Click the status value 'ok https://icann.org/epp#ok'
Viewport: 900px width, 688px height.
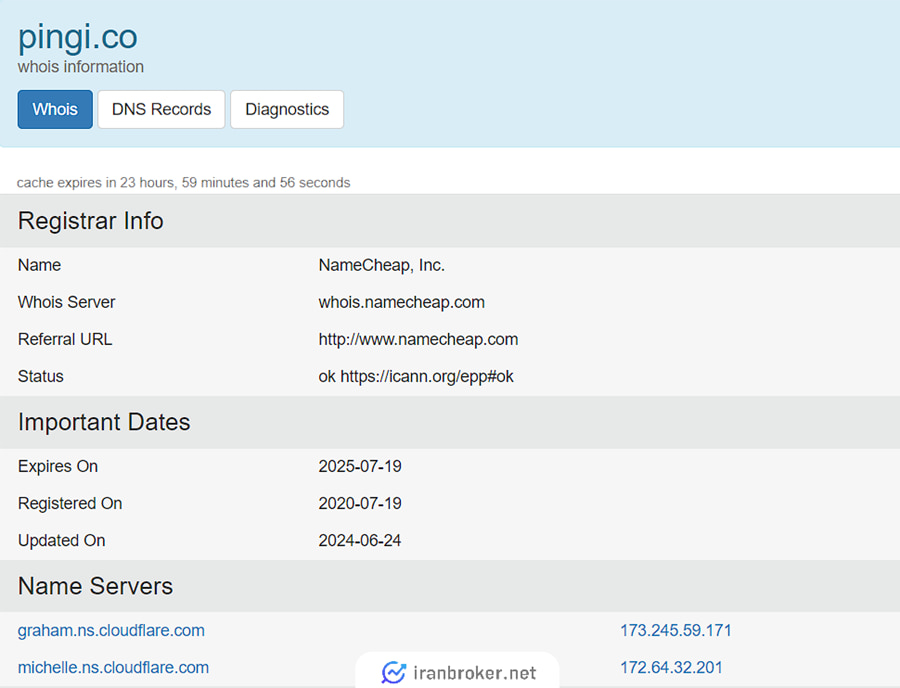pos(416,376)
